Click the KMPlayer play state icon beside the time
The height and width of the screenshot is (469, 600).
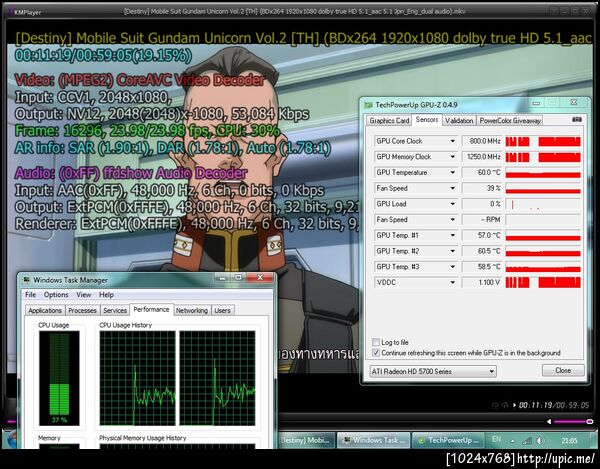(x=514, y=405)
